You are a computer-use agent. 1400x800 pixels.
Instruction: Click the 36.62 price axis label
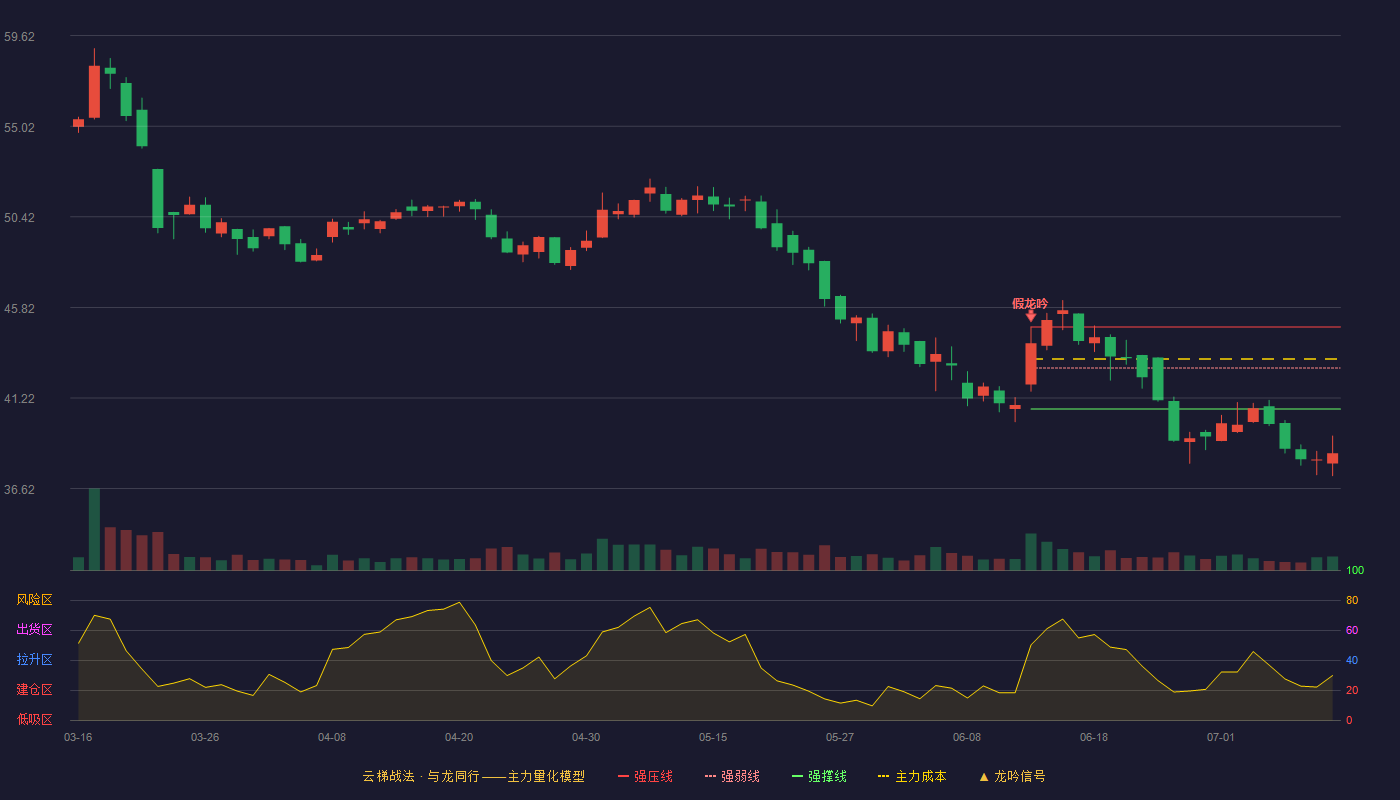click(x=19, y=490)
